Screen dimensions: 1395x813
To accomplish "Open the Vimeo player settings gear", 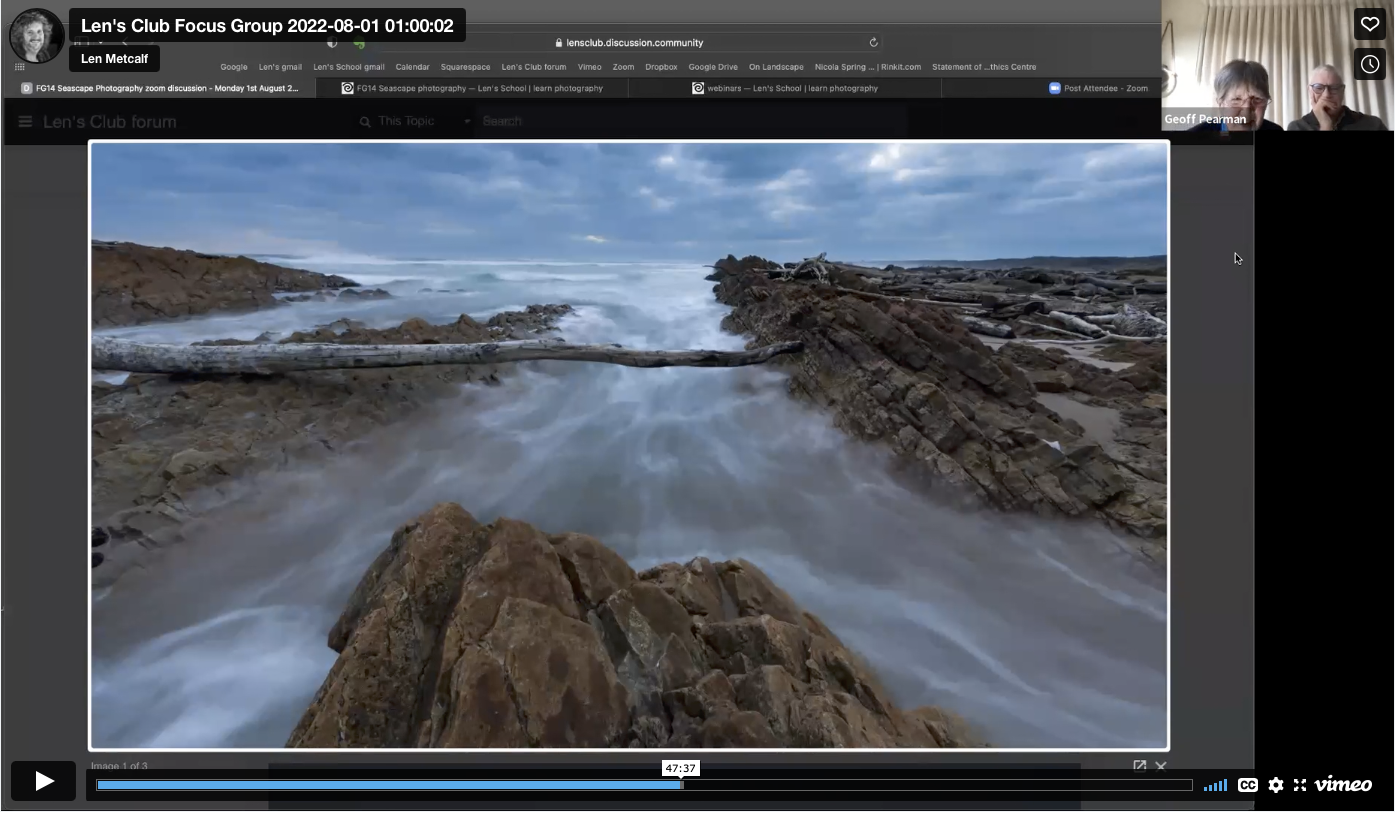I will (1275, 785).
